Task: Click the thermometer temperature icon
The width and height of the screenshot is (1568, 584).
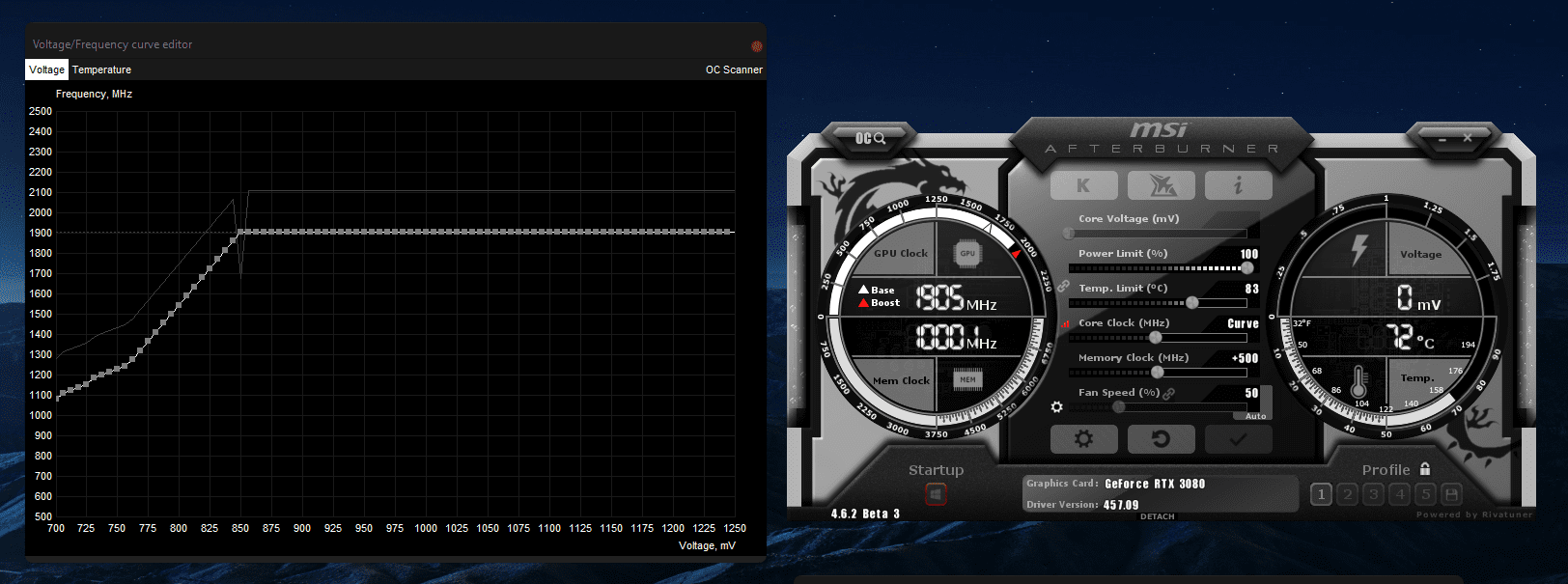Action: pos(1359,380)
